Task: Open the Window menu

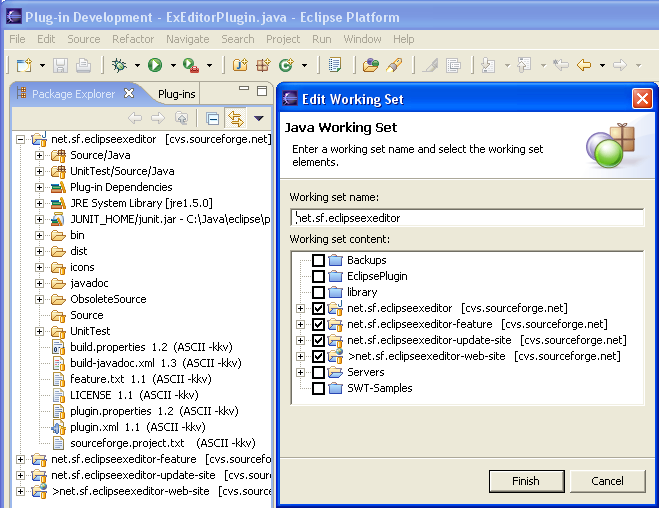Action: (x=362, y=39)
